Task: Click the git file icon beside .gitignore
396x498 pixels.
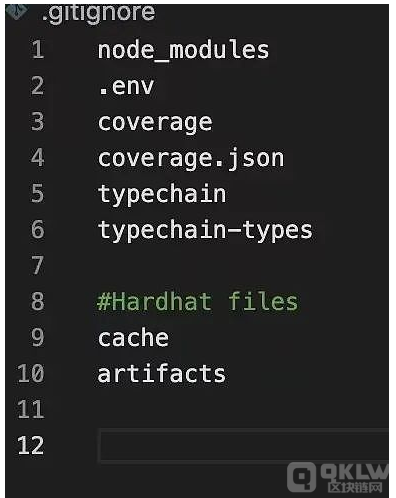Action: pos(16,12)
